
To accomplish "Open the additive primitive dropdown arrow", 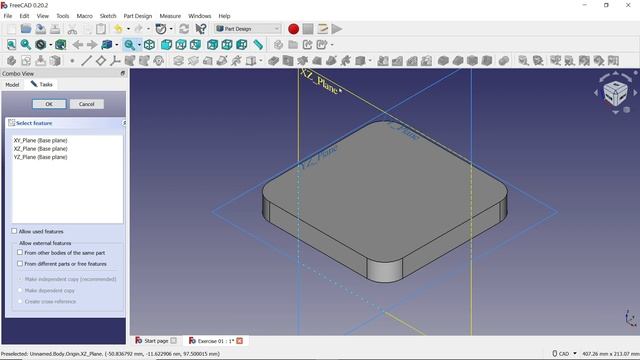I will 261,61.
